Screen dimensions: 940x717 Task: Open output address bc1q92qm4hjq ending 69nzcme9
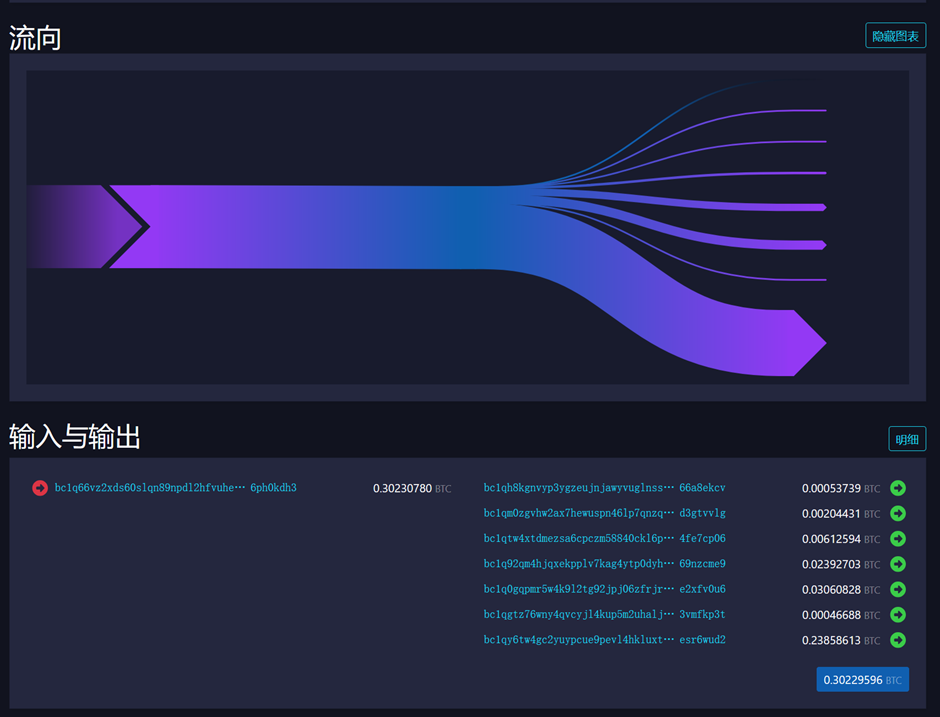604,564
